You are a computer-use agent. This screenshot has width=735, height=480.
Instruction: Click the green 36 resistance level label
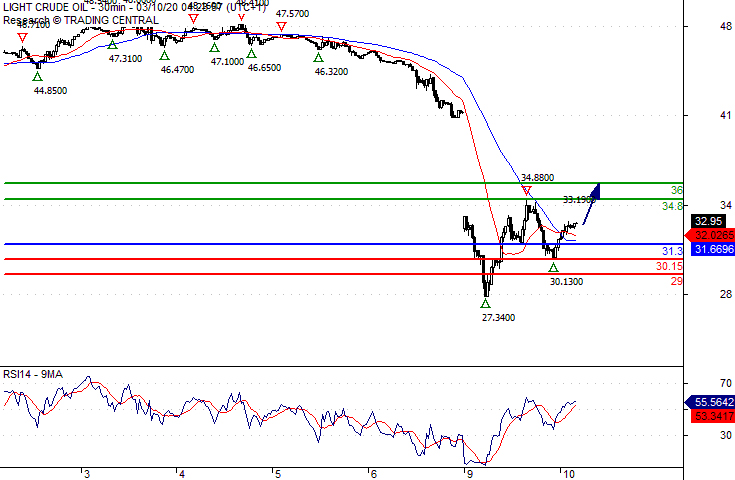pos(676,190)
